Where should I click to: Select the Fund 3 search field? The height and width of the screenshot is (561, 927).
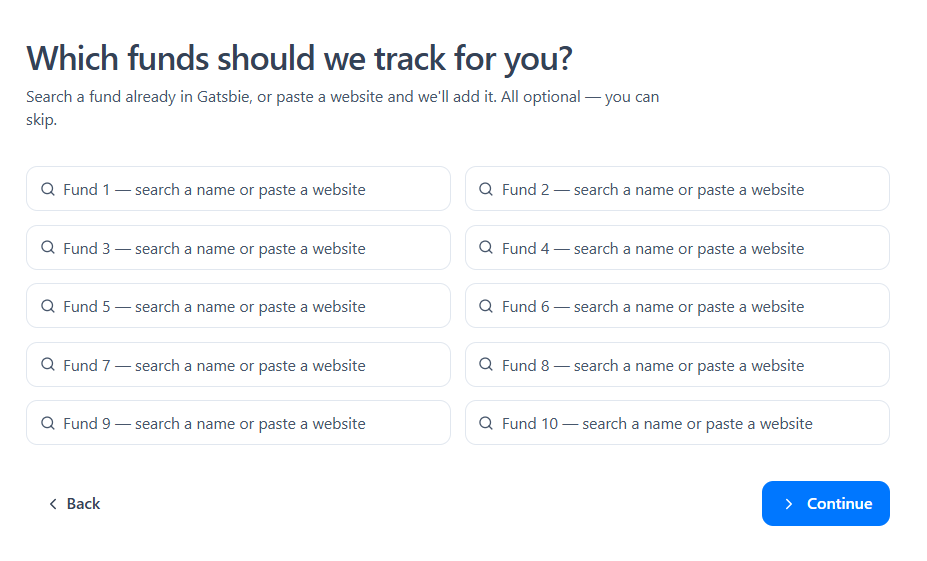point(238,248)
